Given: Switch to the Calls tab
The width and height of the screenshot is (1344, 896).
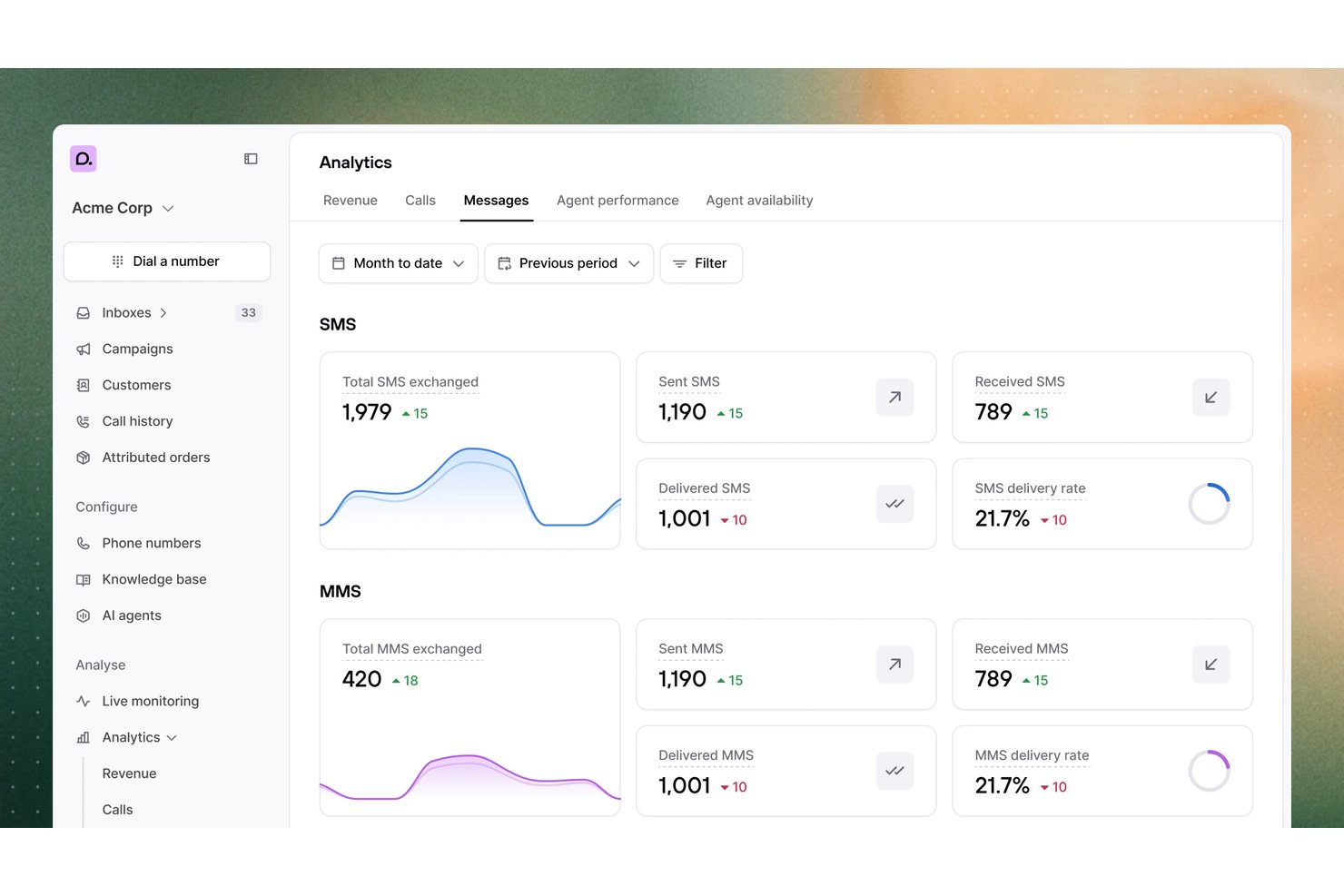Looking at the screenshot, I should coord(420,201).
